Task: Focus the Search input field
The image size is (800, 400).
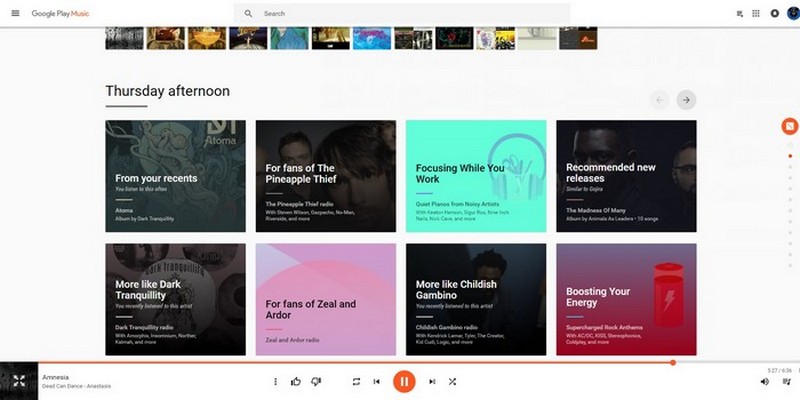Action: tap(402, 14)
